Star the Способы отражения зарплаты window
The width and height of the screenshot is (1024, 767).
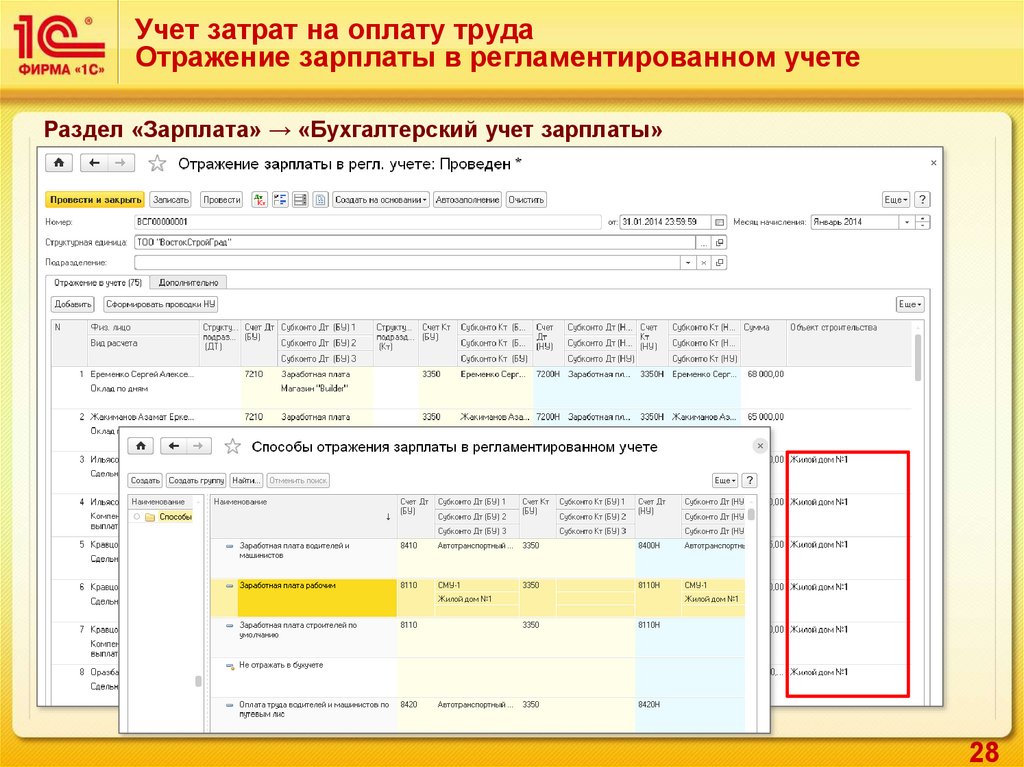[232, 447]
